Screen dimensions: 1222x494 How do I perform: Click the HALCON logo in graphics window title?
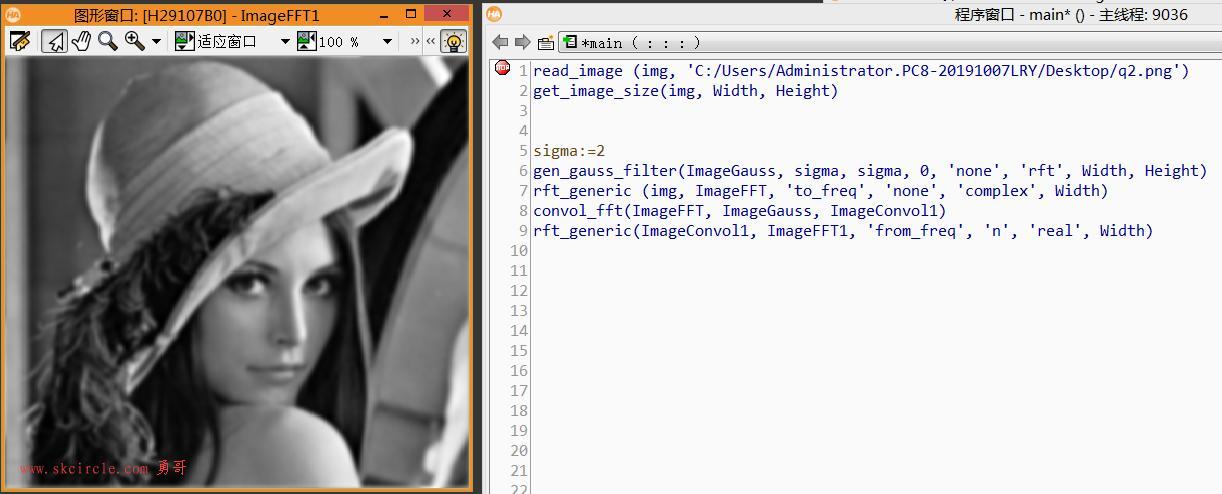pyautogui.click(x=13, y=15)
